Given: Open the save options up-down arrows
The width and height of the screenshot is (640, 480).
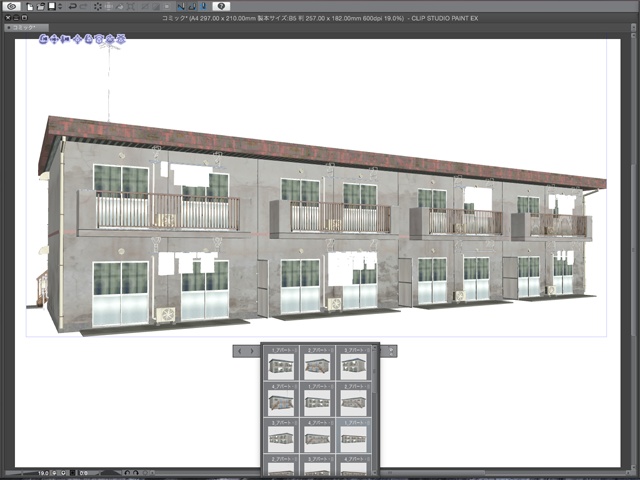Looking at the screenshot, I should (60, 6).
